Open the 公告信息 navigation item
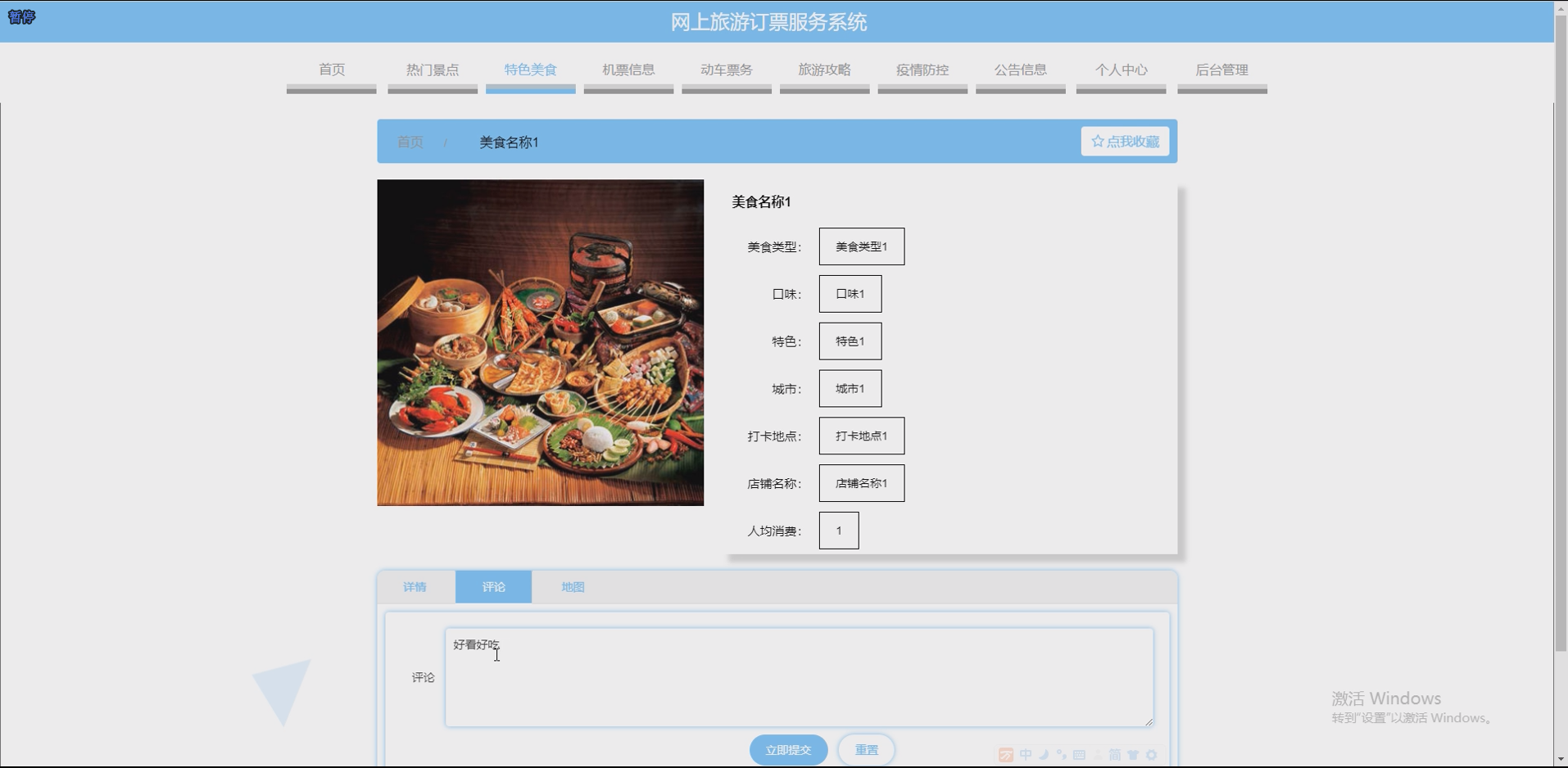 tap(1021, 70)
